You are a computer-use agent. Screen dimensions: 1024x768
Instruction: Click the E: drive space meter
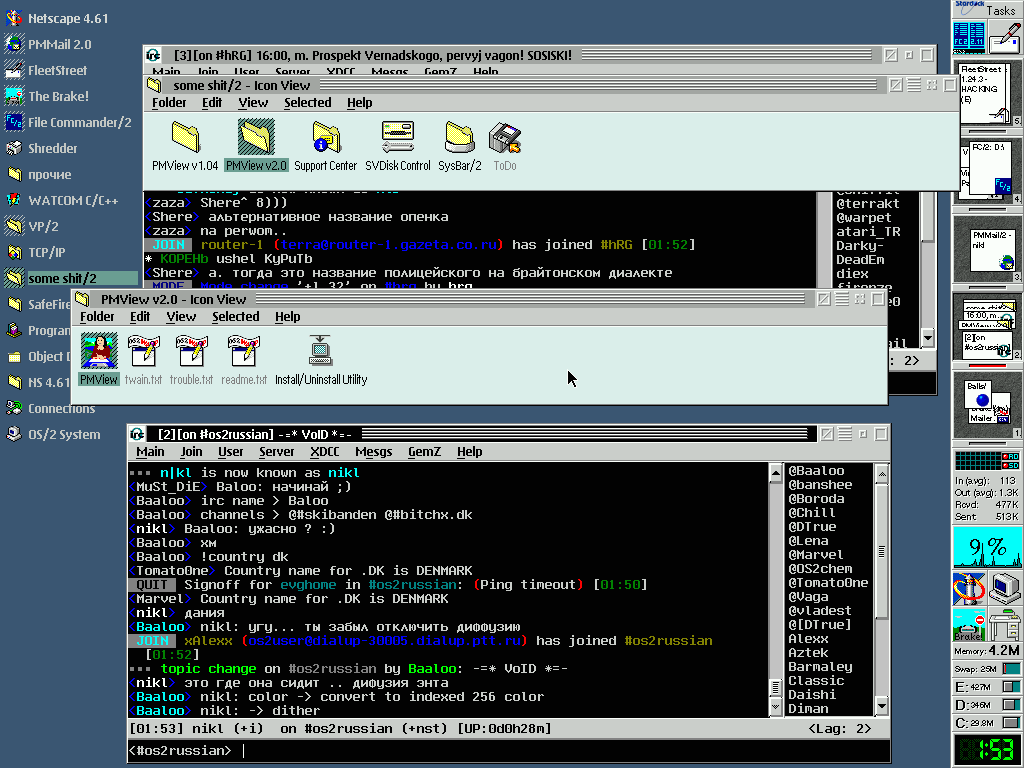coord(987,687)
